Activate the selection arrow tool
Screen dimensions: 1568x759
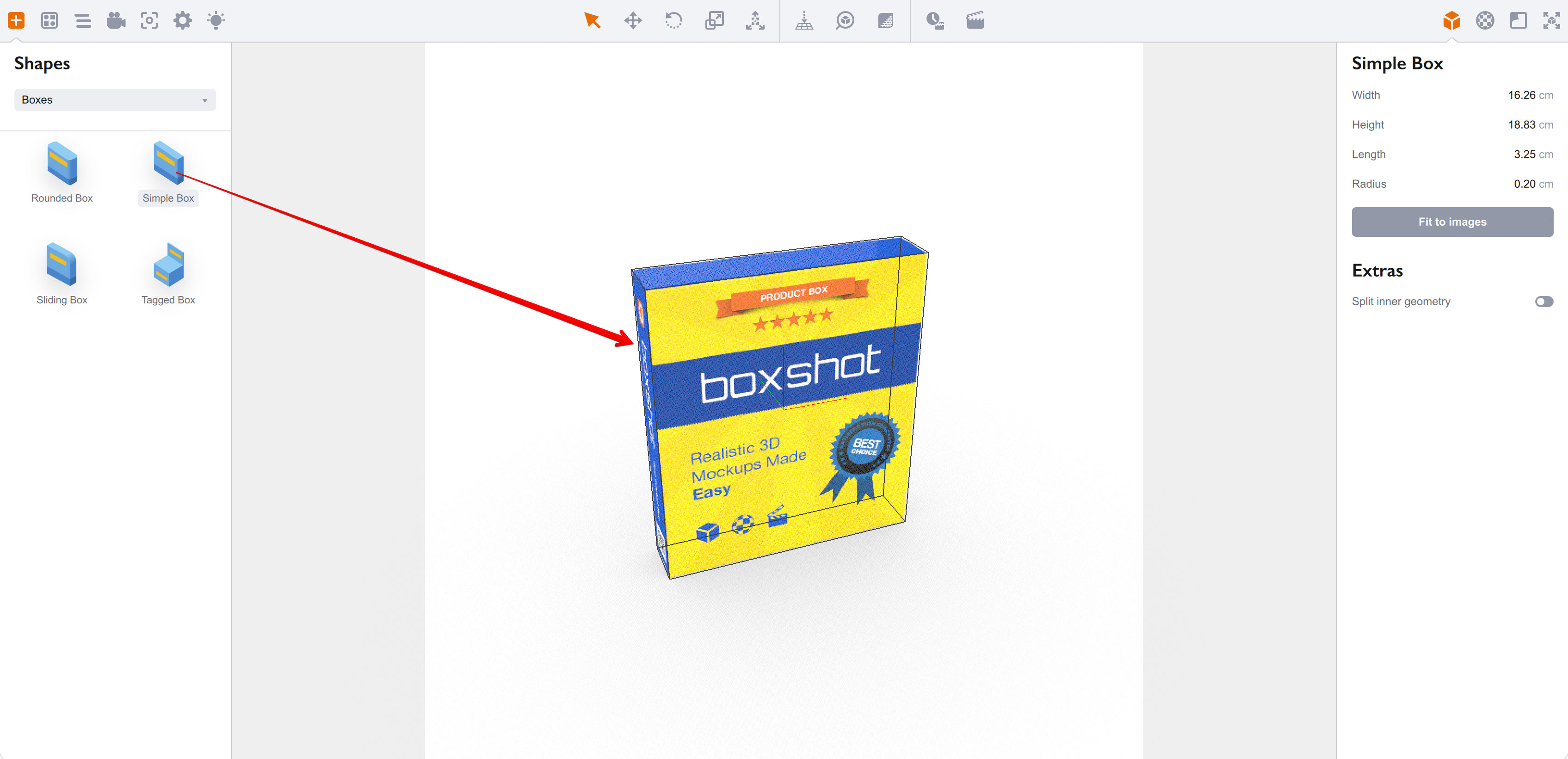click(x=591, y=21)
